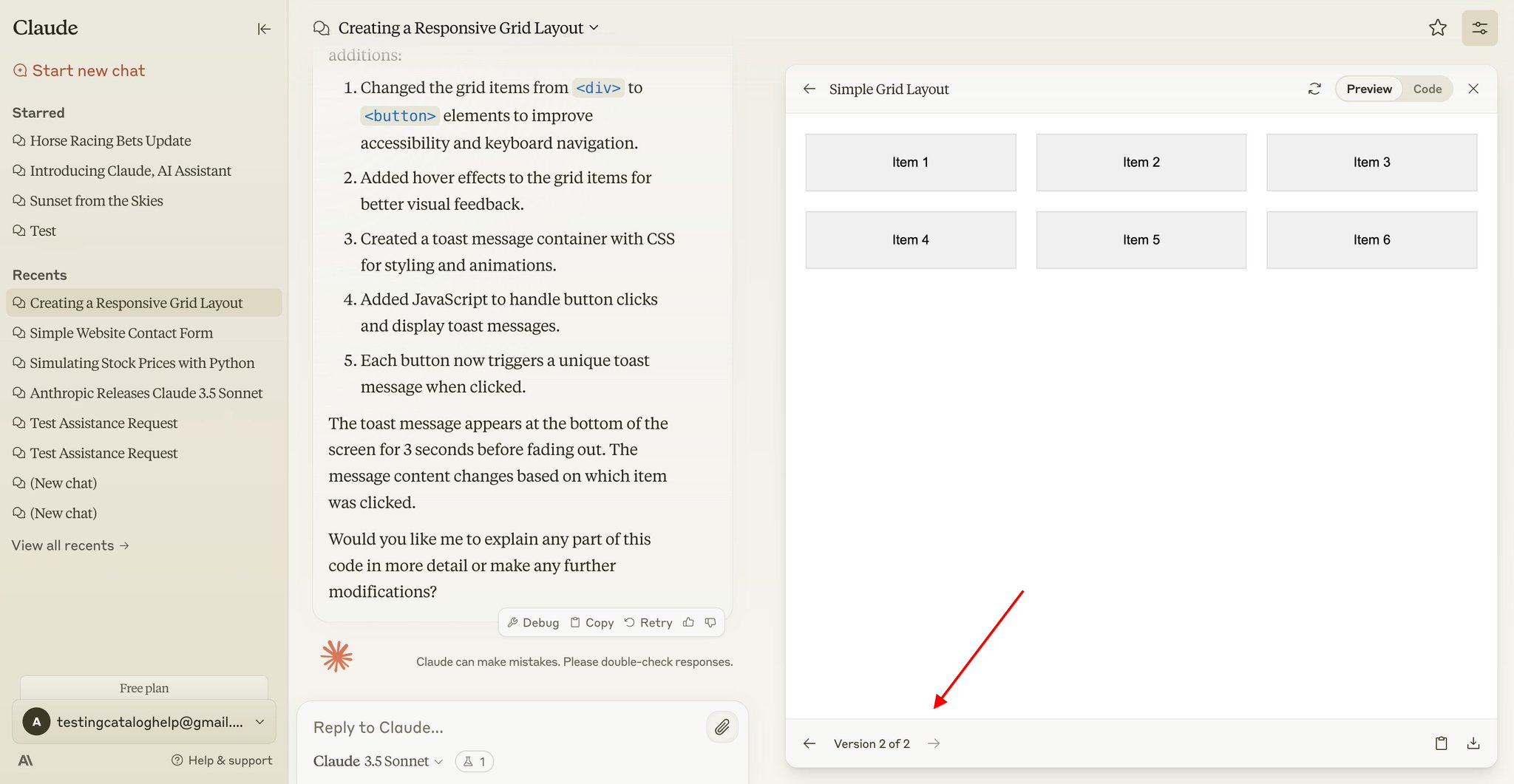Open the Anthropic logo link at the sidebar bottom
The image size is (1514, 784).
(25, 760)
